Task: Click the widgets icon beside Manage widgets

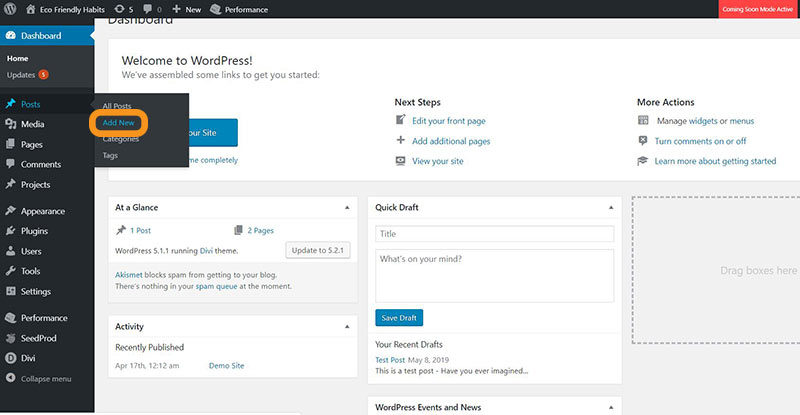Action: [643, 120]
